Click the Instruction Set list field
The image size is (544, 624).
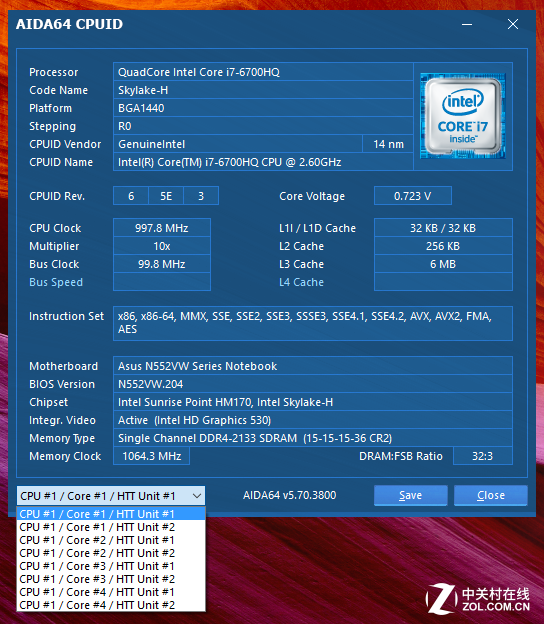[x=313, y=323]
